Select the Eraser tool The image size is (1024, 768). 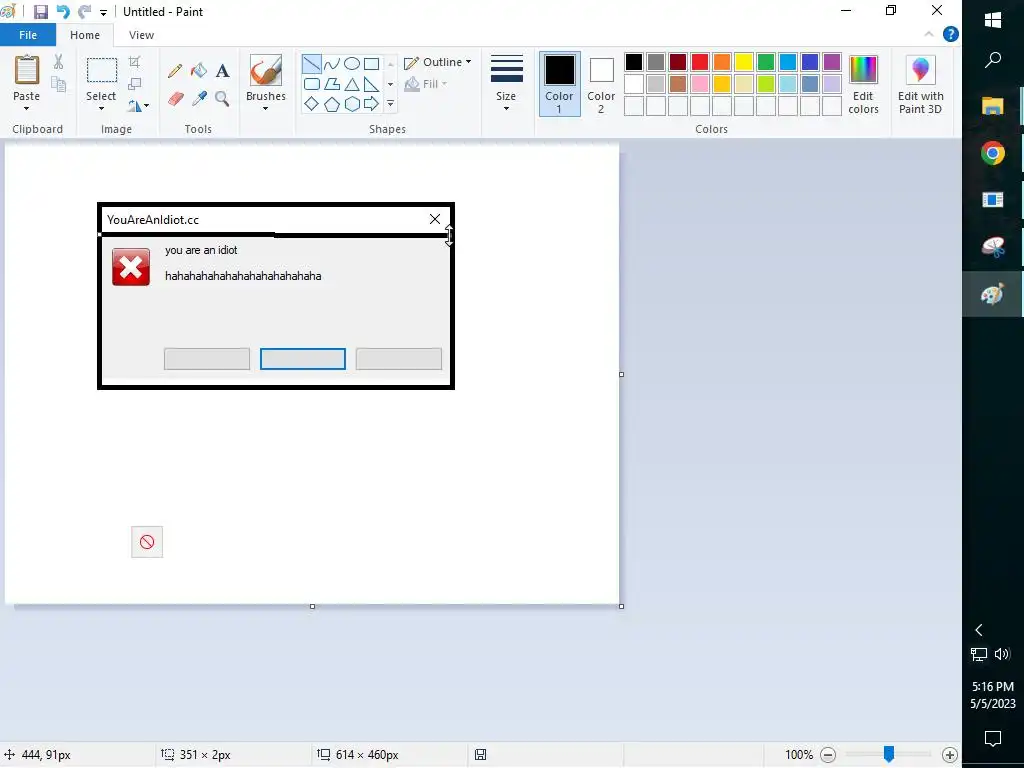[175, 99]
